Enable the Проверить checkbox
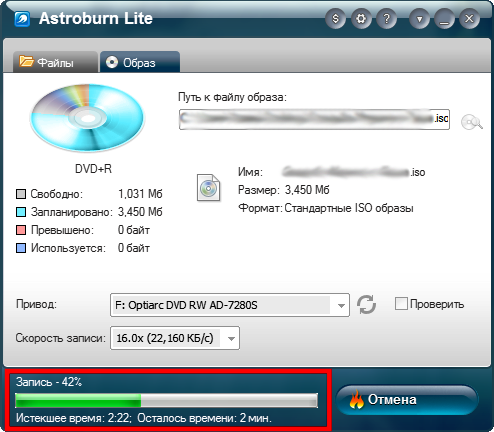494x432 pixels. click(x=401, y=304)
